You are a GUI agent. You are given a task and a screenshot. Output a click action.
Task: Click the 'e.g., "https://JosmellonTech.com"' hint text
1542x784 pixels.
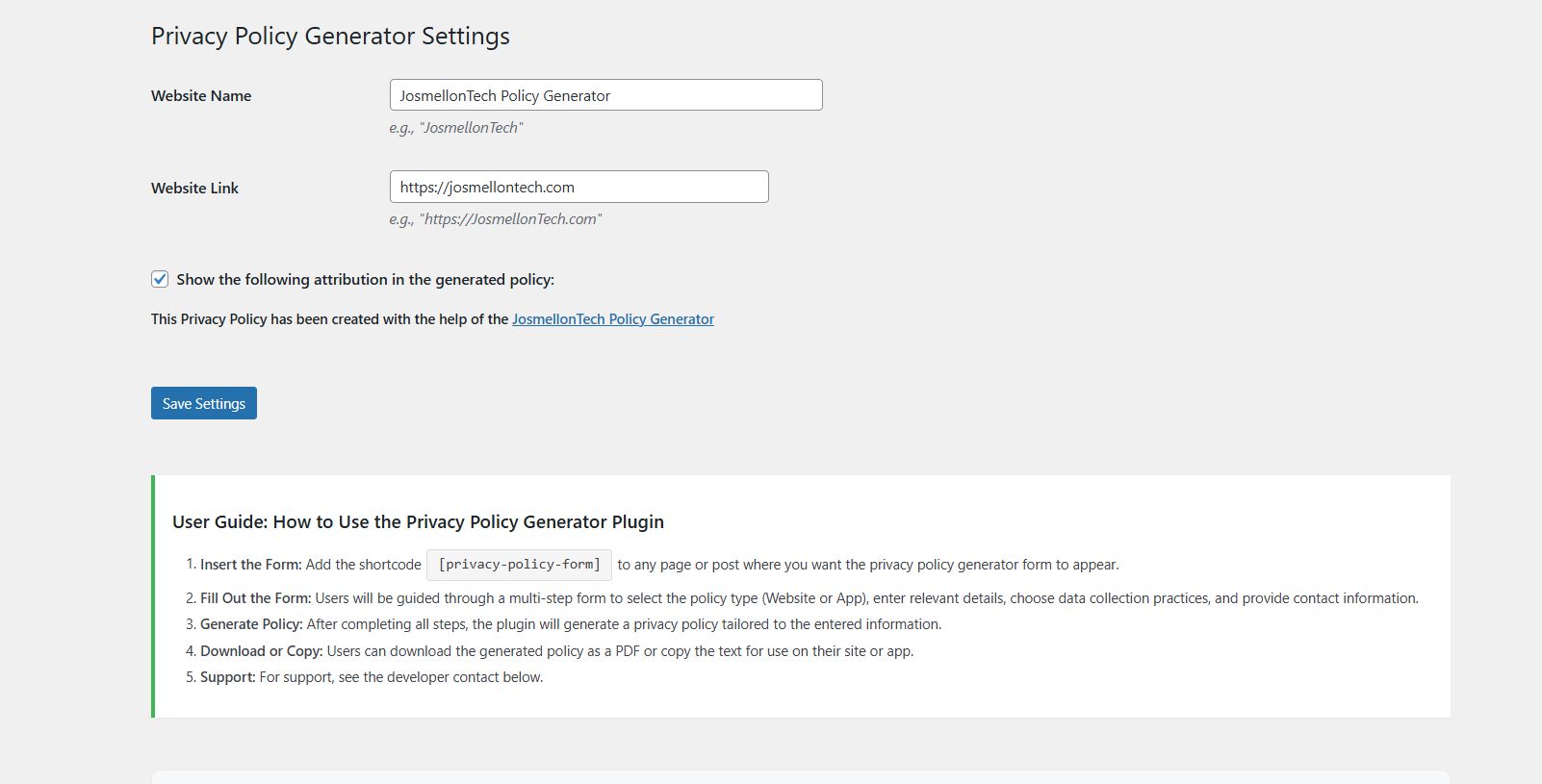coord(496,219)
